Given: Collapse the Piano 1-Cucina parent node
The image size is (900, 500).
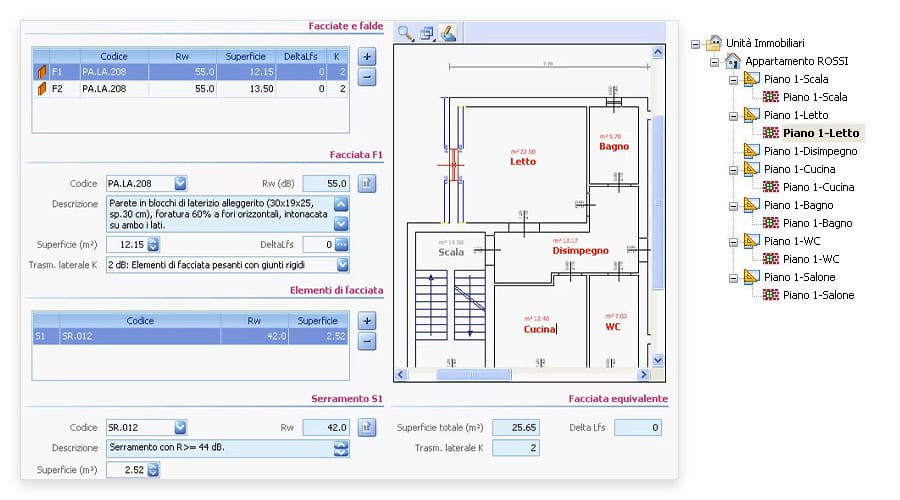Looking at the screenshot, I should (734, 170).
